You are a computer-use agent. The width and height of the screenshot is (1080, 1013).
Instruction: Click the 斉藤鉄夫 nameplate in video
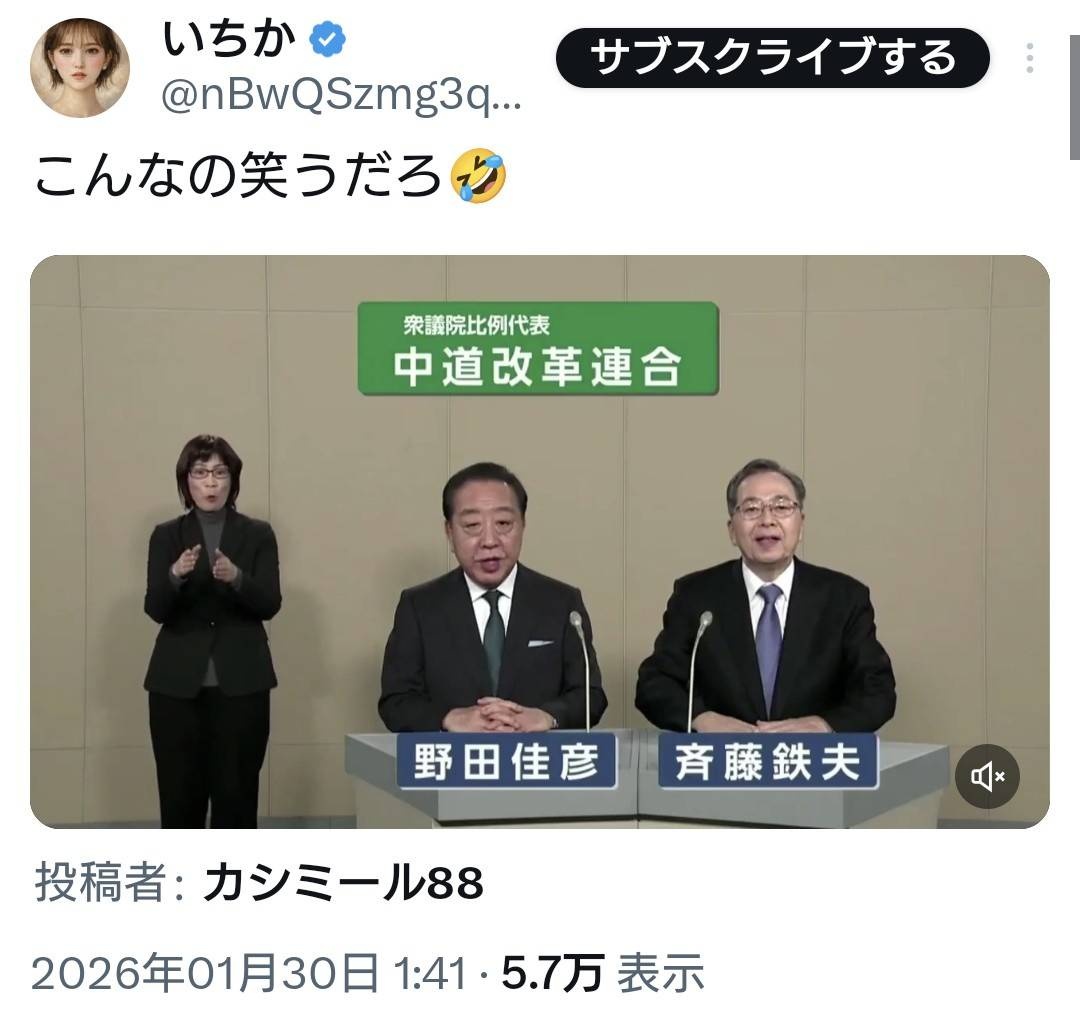point(767,762)
